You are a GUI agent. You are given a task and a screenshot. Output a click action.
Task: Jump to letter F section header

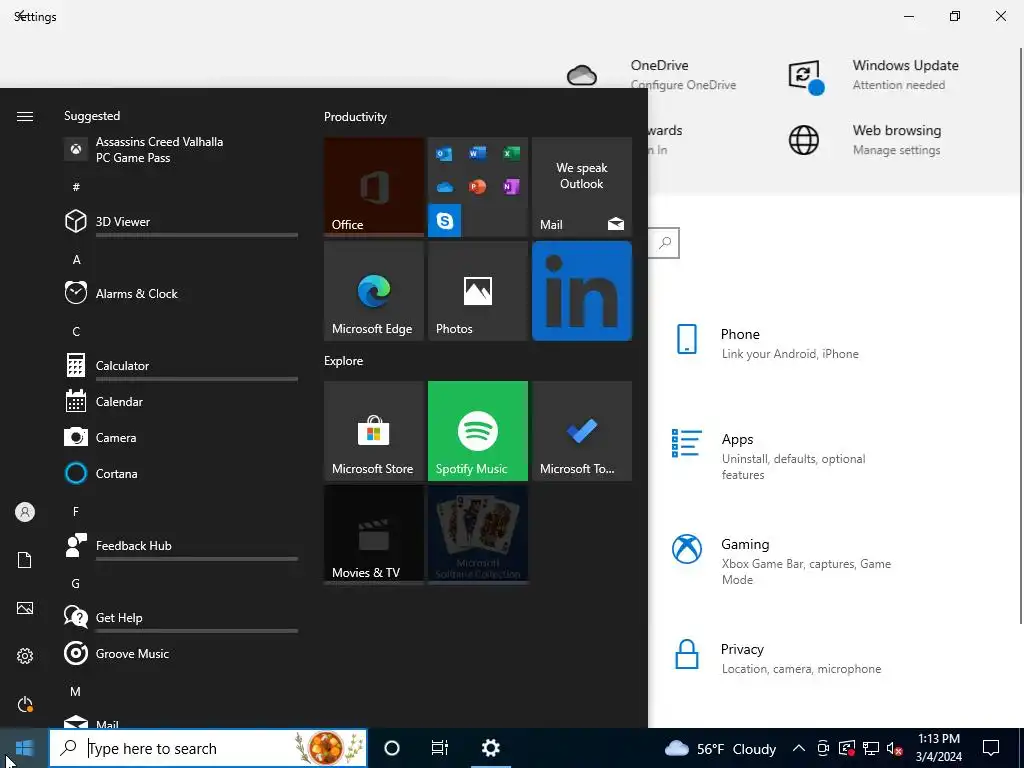(x=76, y=511)
